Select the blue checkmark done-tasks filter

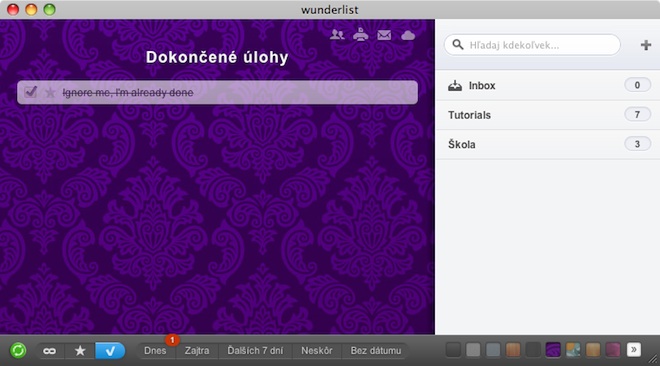[110, 350]
